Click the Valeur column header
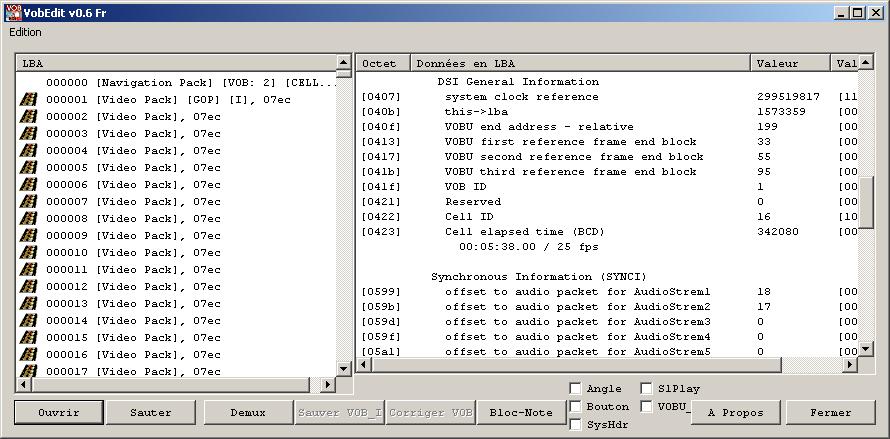This screenshot has height=439, width=890. click(x=790, y=63)
